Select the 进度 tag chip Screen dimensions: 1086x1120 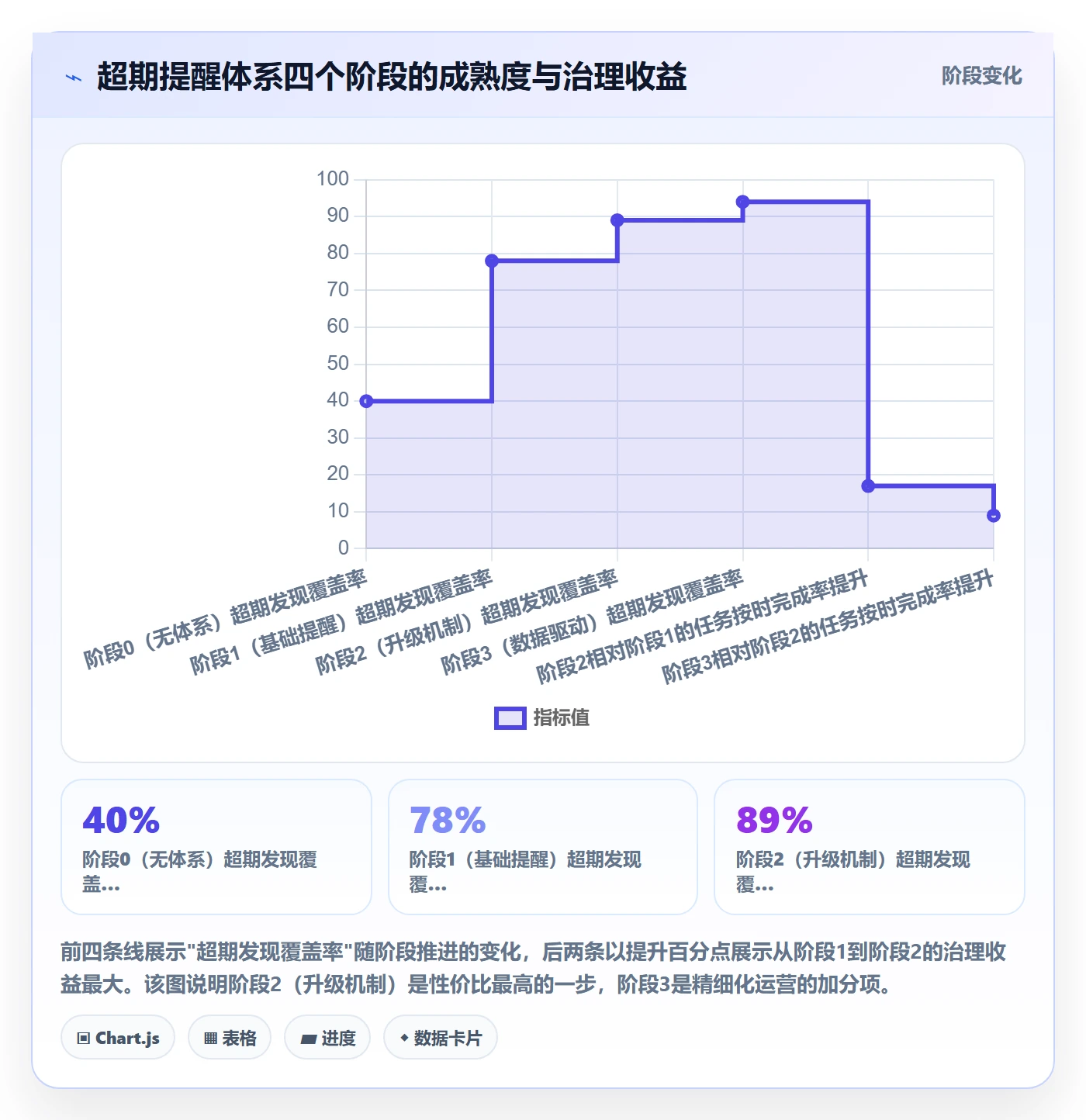click(327, 1038)
